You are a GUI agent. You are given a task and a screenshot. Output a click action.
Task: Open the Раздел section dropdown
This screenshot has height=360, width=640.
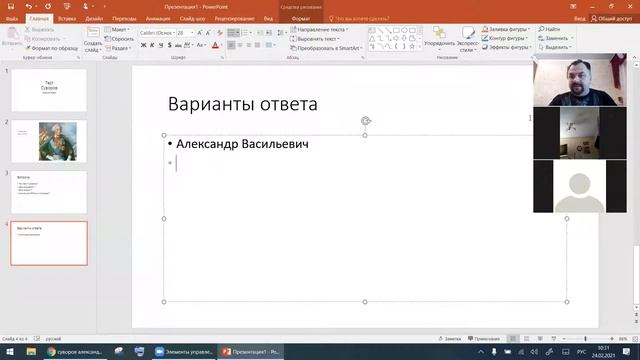(x=118, y=48)
